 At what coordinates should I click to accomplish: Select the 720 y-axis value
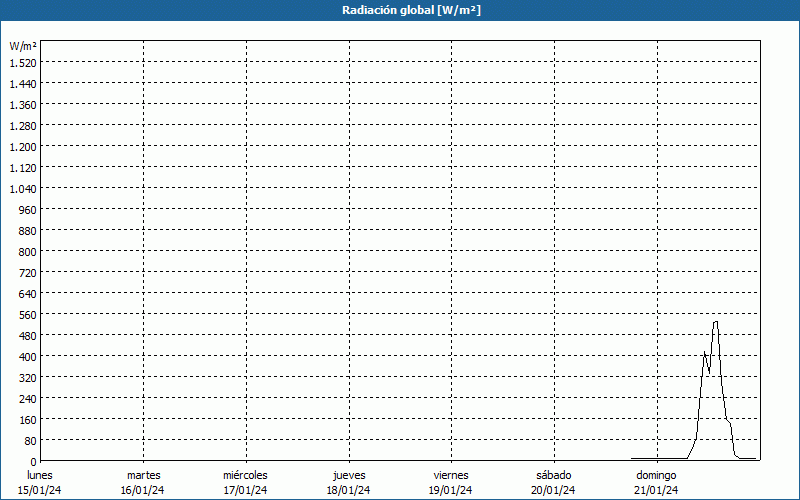[29, 272]
